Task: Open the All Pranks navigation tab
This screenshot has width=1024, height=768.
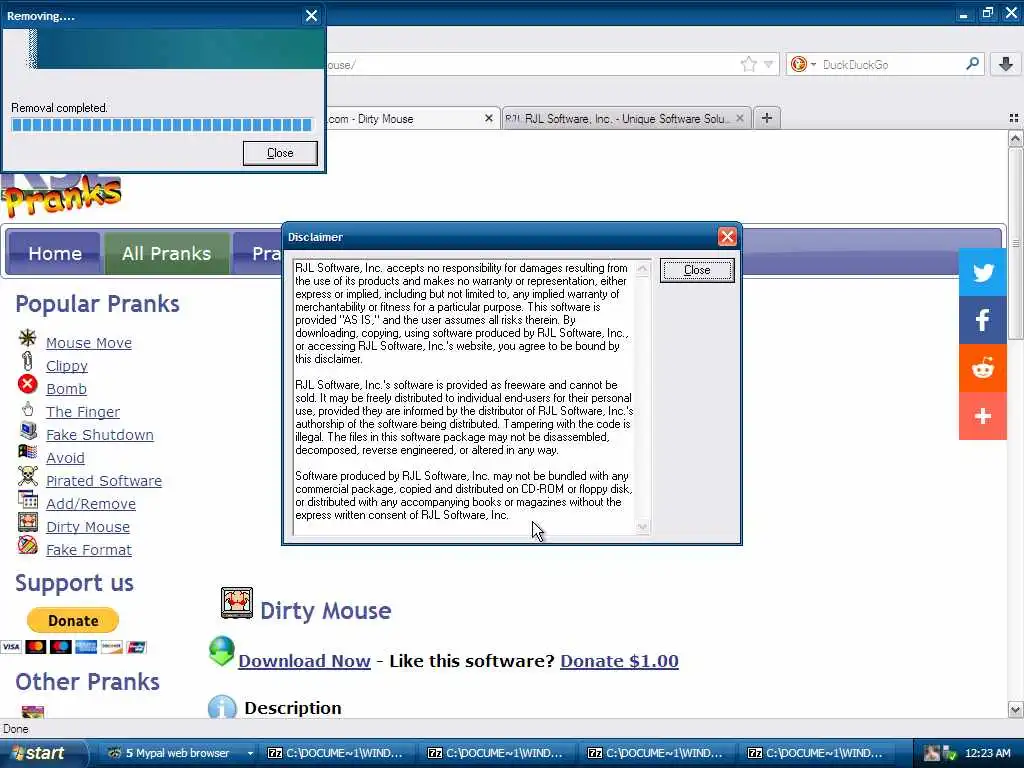Action: click(167, 253)
